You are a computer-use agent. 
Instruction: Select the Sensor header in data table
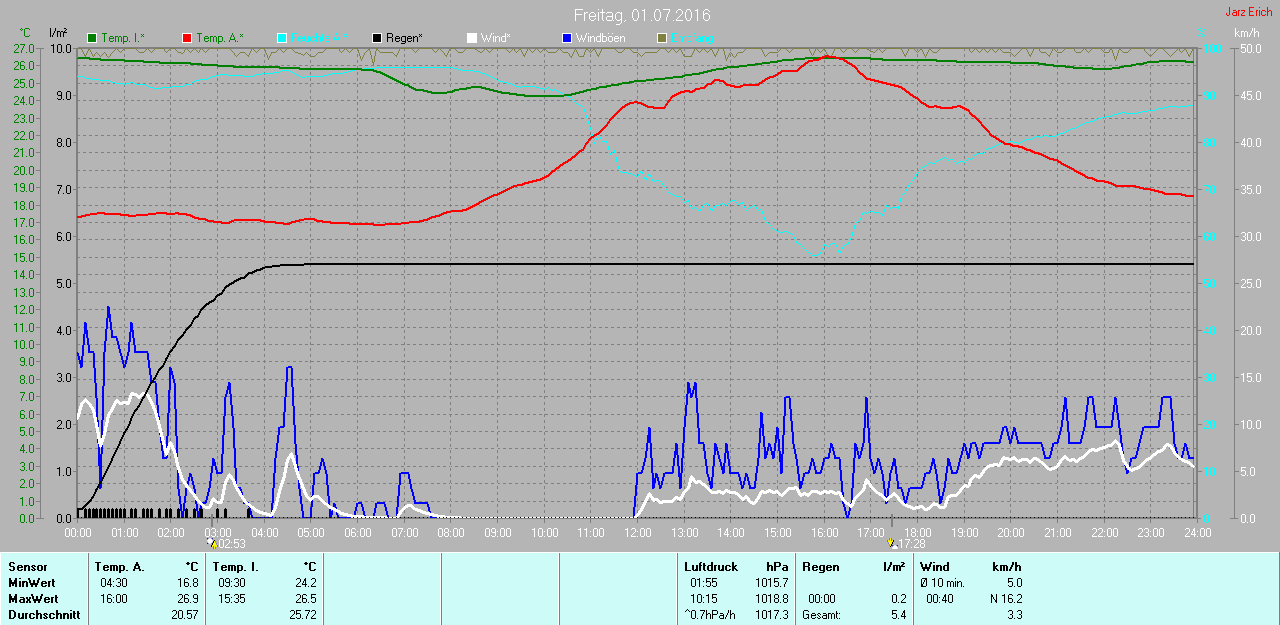point(27,567)
